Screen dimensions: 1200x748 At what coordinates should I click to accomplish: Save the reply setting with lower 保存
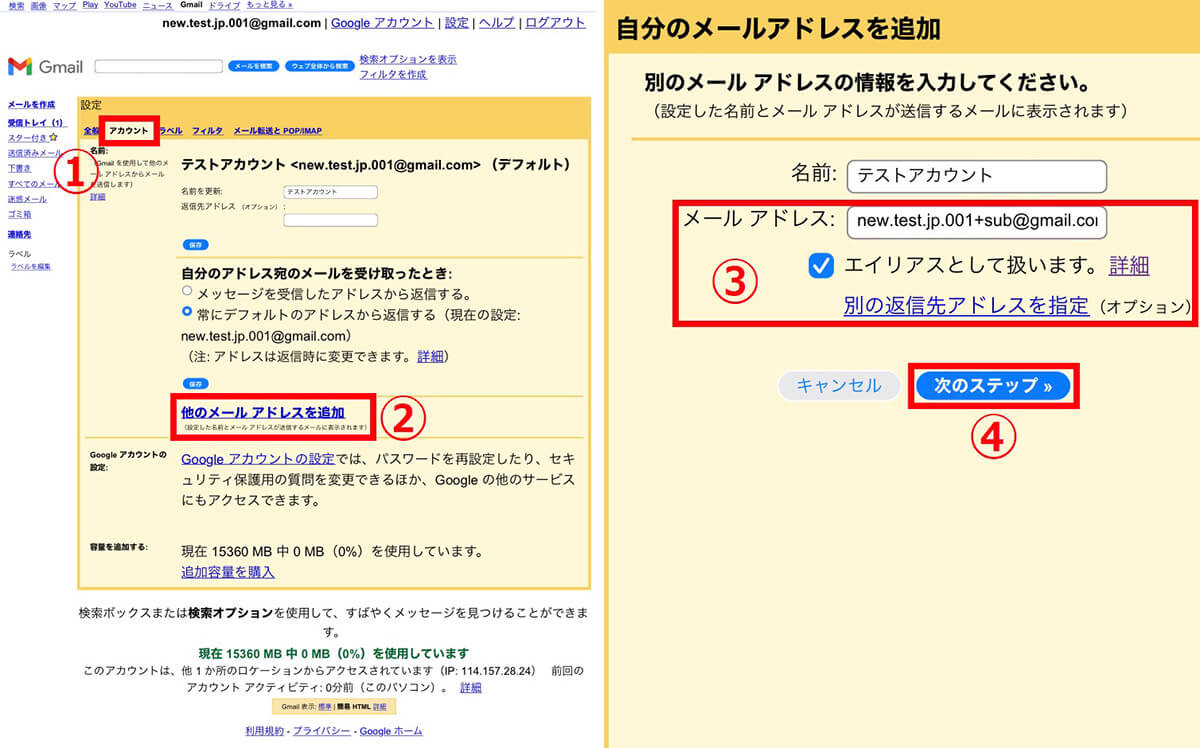pyautogui.click(x=195, y=383)
